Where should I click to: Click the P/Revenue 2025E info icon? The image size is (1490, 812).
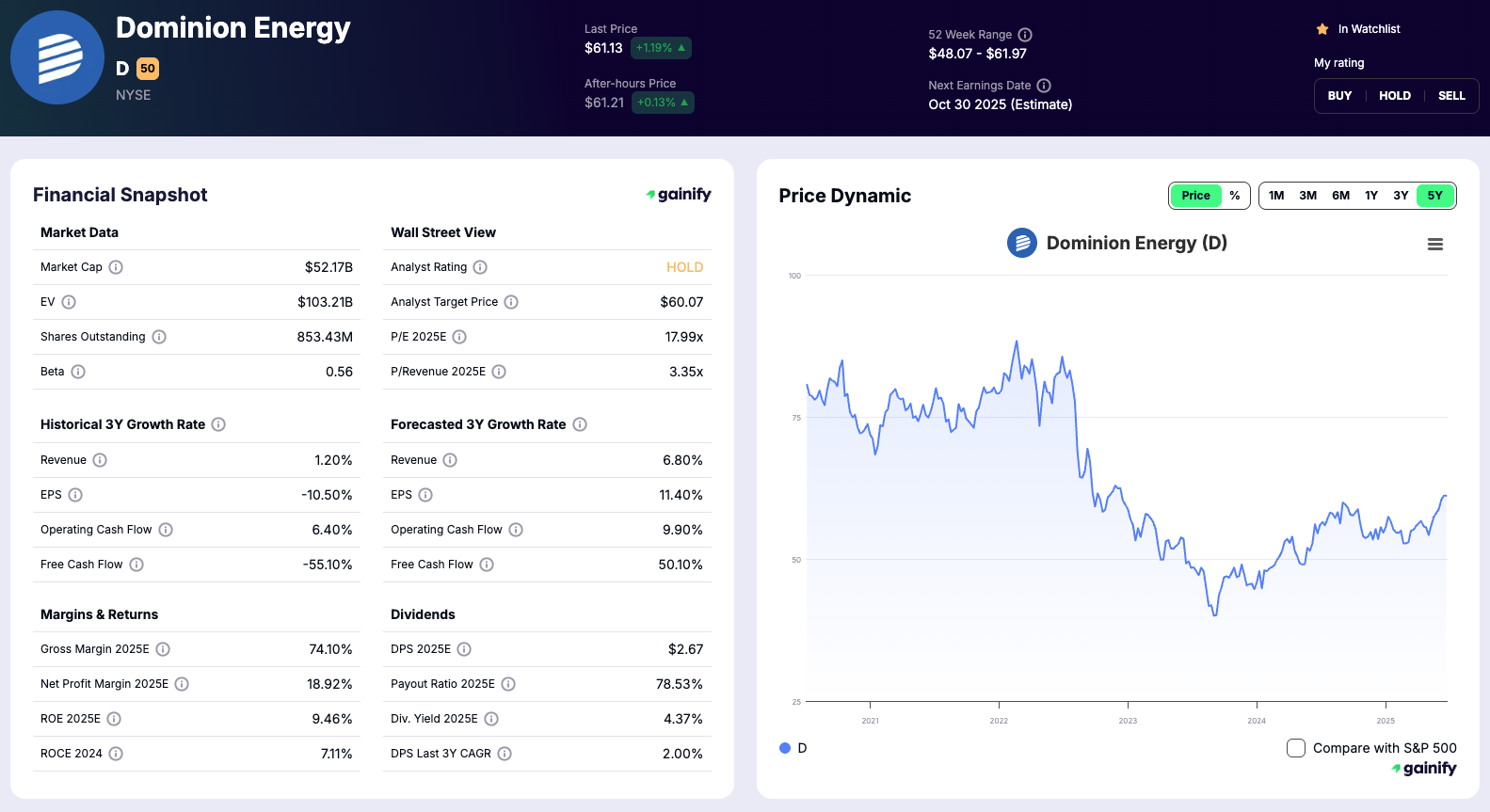click(x=499, y=372)
